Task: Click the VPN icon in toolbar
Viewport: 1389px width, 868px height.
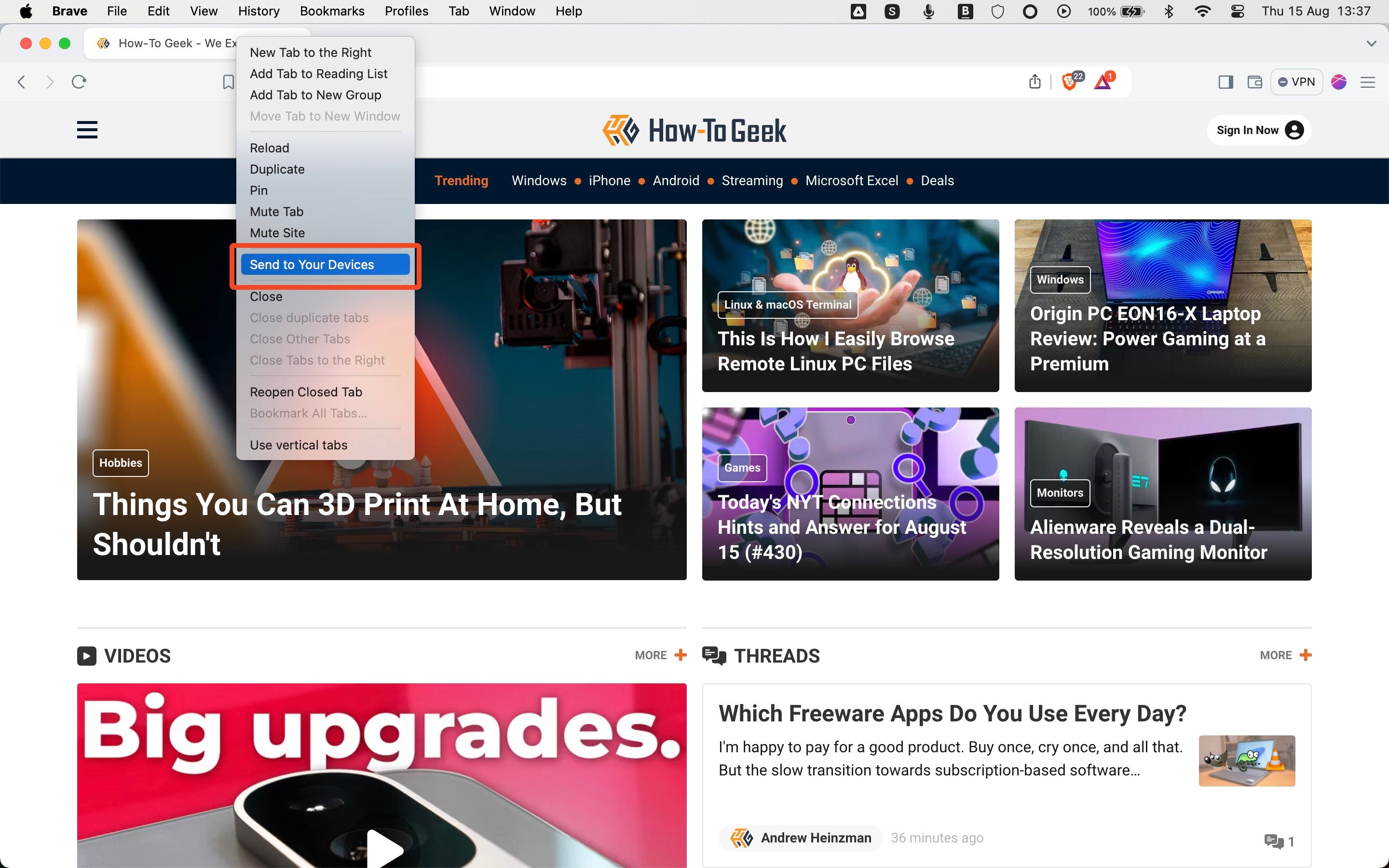Action: click(x=1296, y=80)
